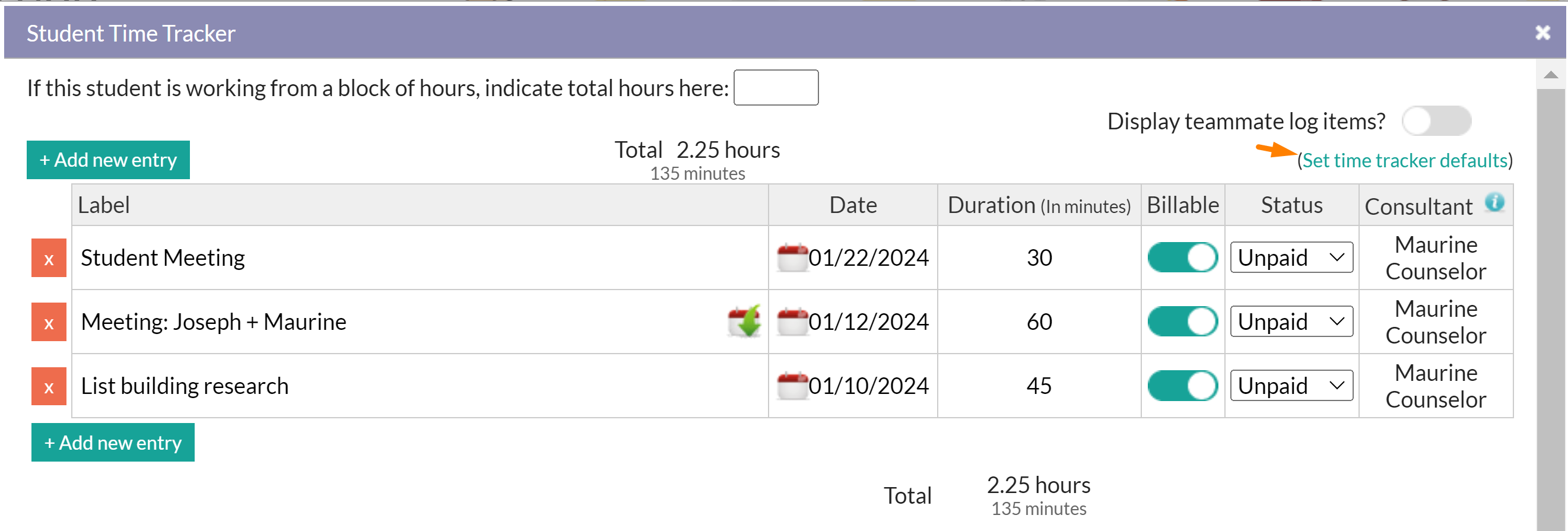Click Maurine Counselor in Student Meeting row
This screenshot has height=531, width=1568.
(1435, 258)
